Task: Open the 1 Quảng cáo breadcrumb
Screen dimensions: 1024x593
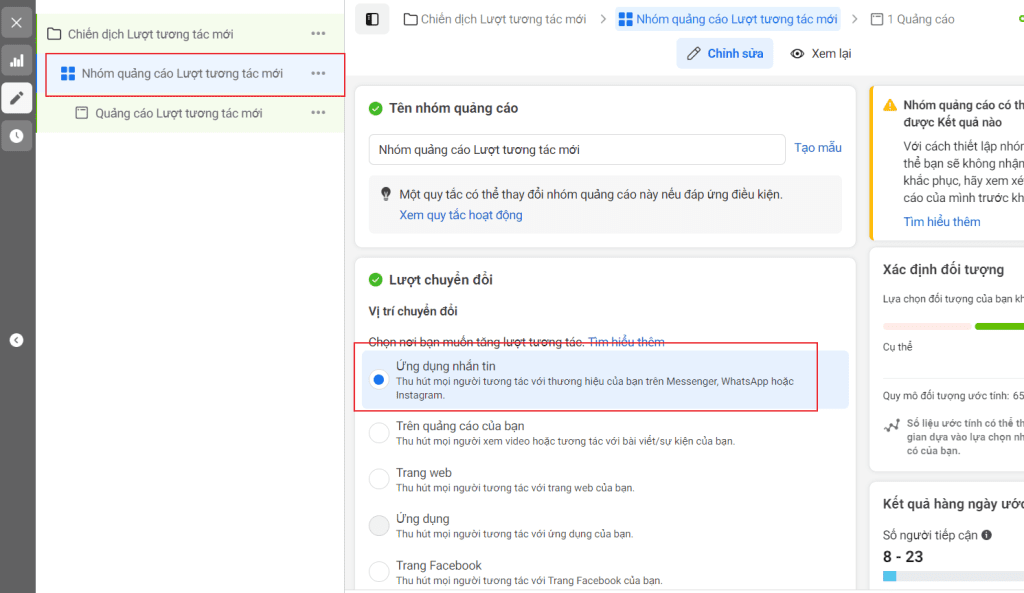Action: [x=912, y=20]
